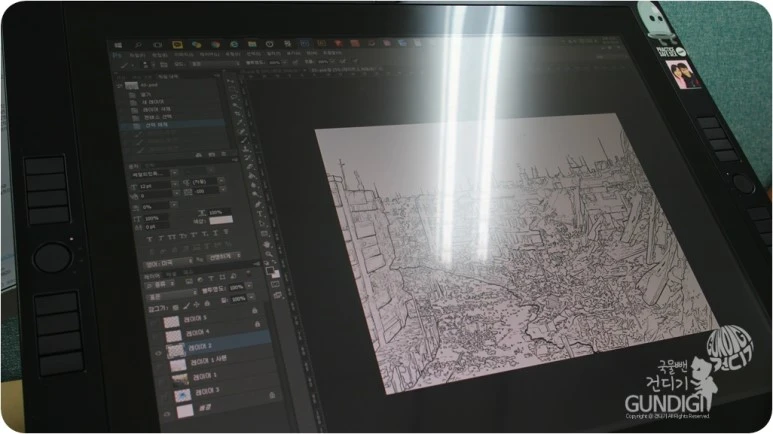Open the 필터 menu
773x434 pixels.
click(x=274, y=54)
